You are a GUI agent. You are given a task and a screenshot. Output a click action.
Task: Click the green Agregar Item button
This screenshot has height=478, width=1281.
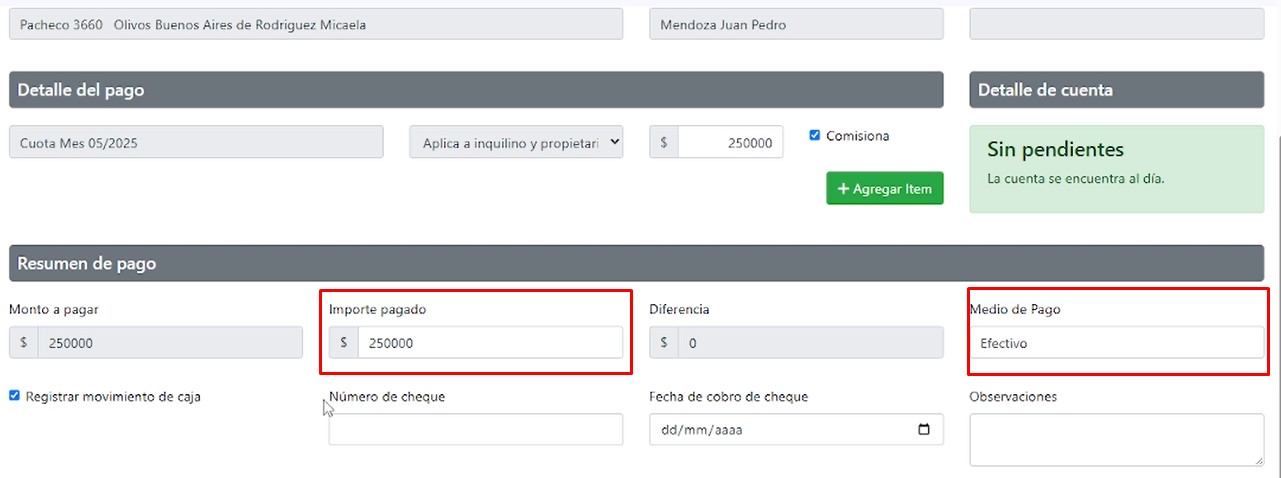(x=884, y=188)
